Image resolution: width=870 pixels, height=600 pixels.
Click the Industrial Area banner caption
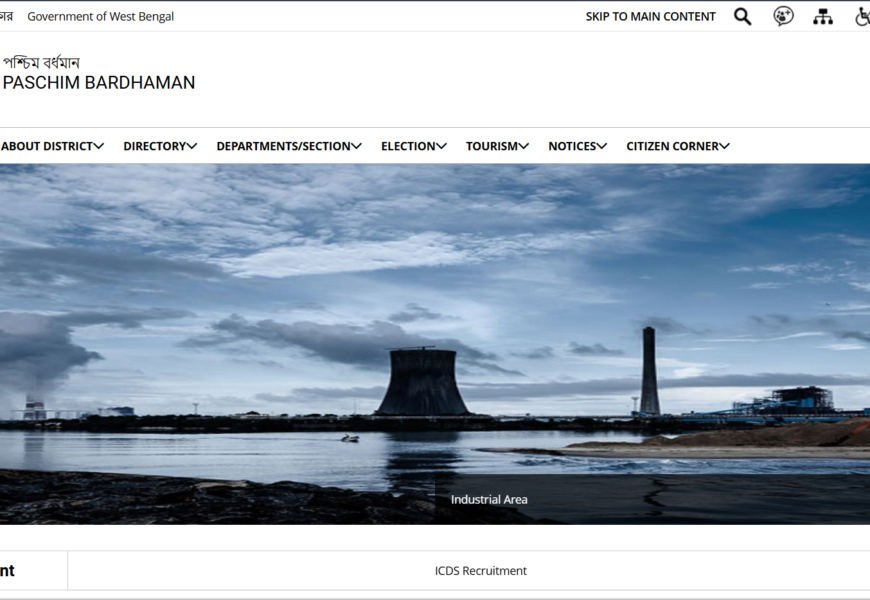coord(489,499)
